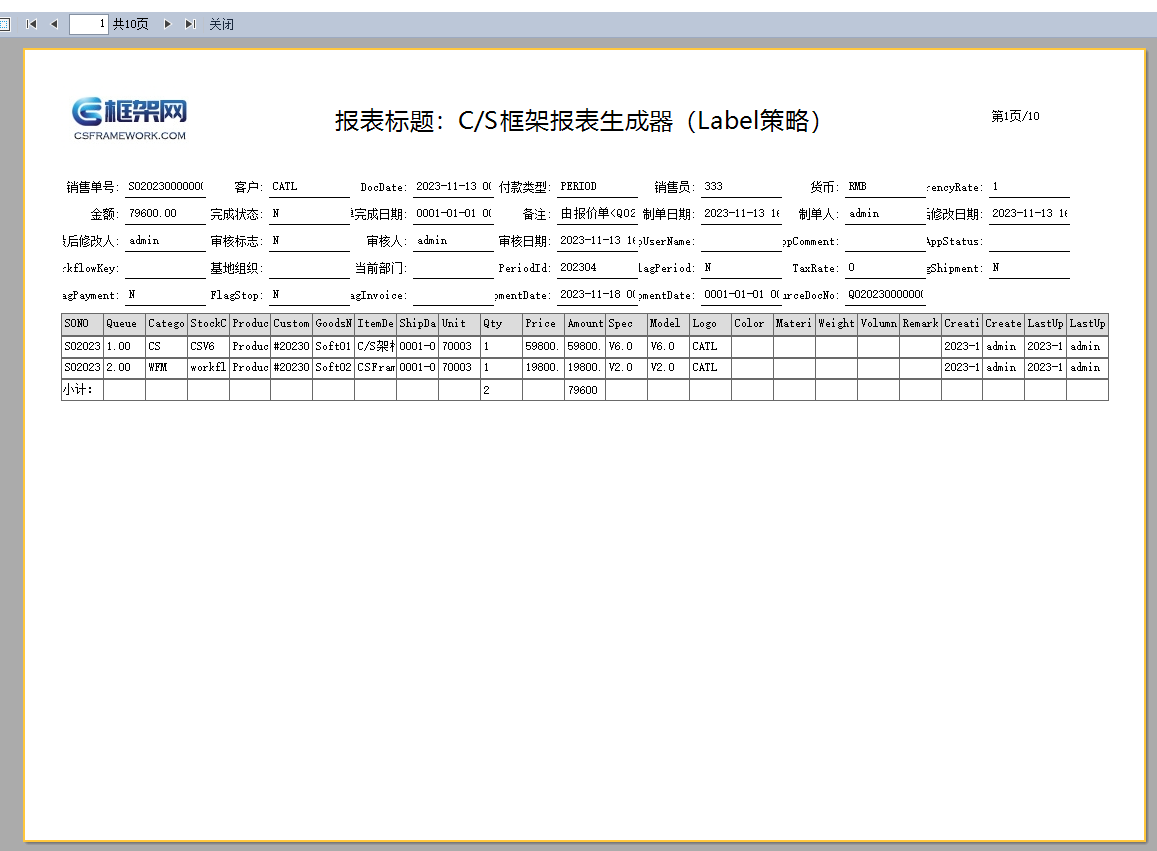The height and width of the screenshot is (851, 1157).
Task: Go to the previous page
Action: click(x=54, y=24)
